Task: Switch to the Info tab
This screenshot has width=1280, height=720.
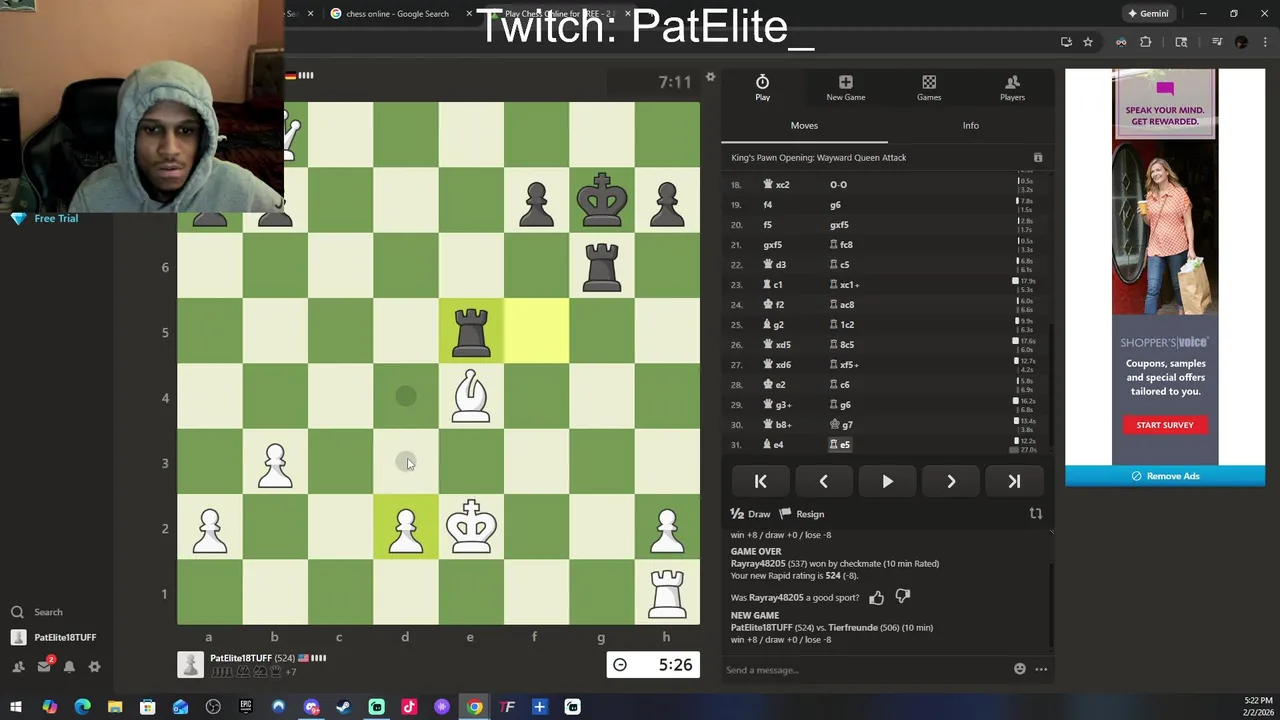Action: click(970, 125)
